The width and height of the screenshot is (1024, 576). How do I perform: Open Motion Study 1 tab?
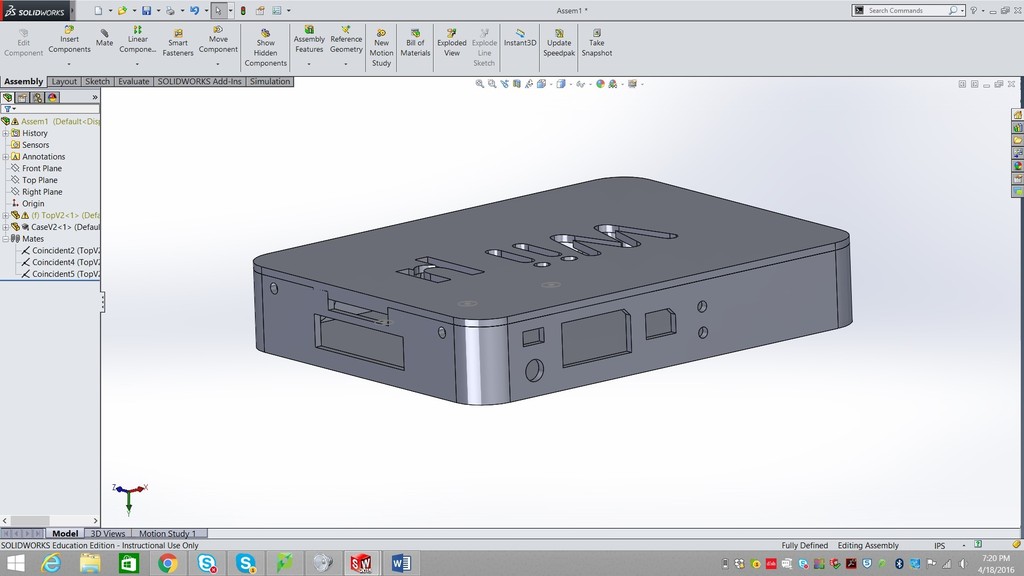pyautogui.click(x=168, y=534)
